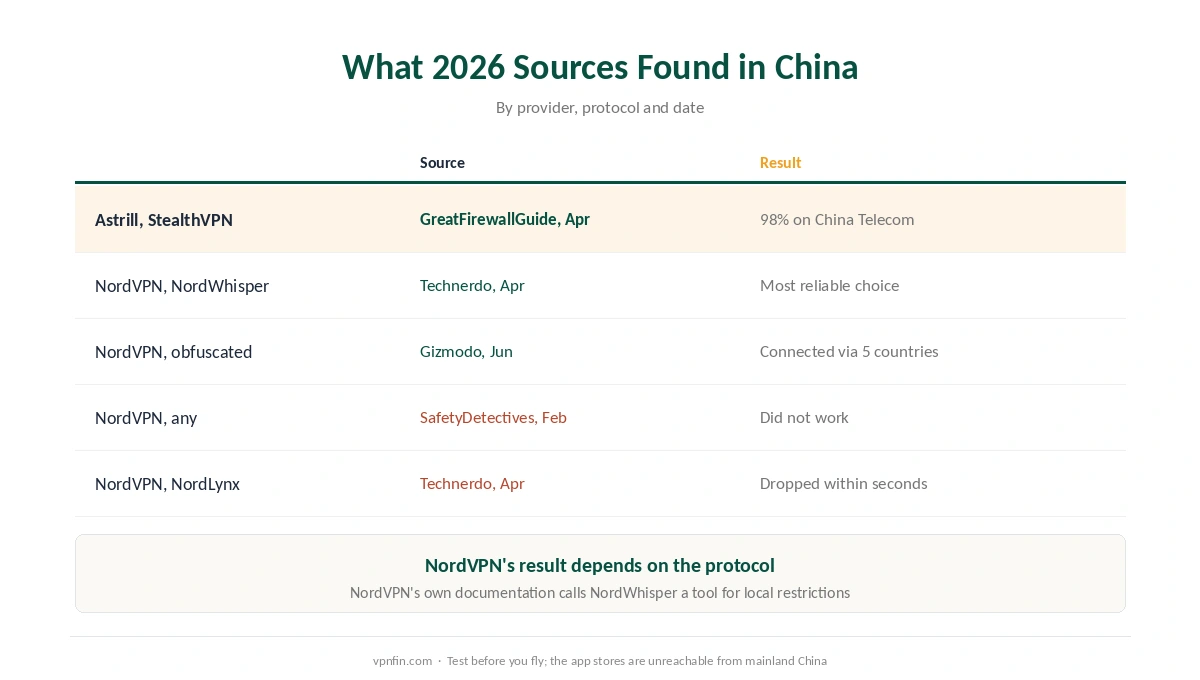The height and width of the screenshot is (680, 1200).
Task: Click the 'Result' column header
Action: coord(780,162)
